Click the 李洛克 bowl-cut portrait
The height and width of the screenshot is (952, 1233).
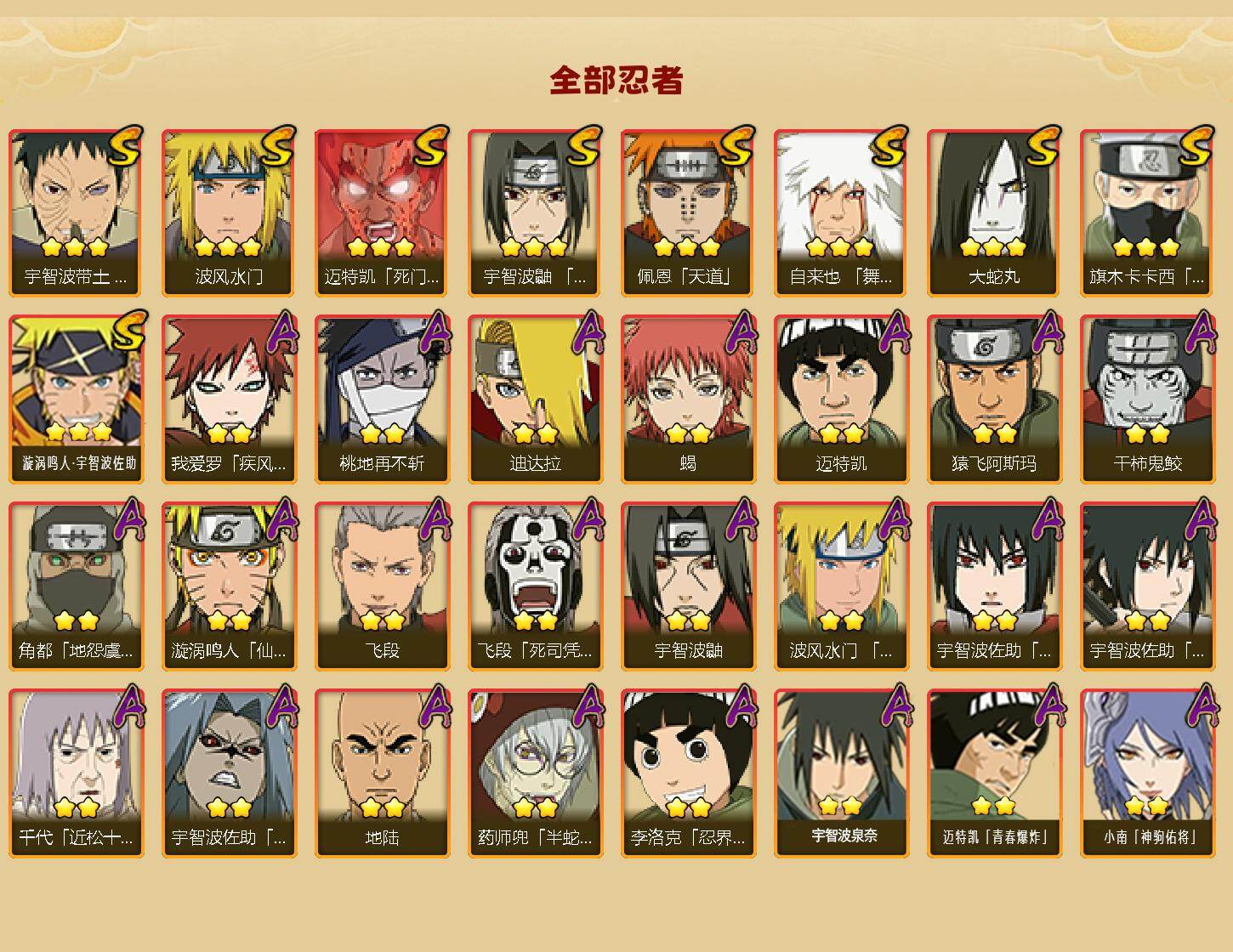688,773
